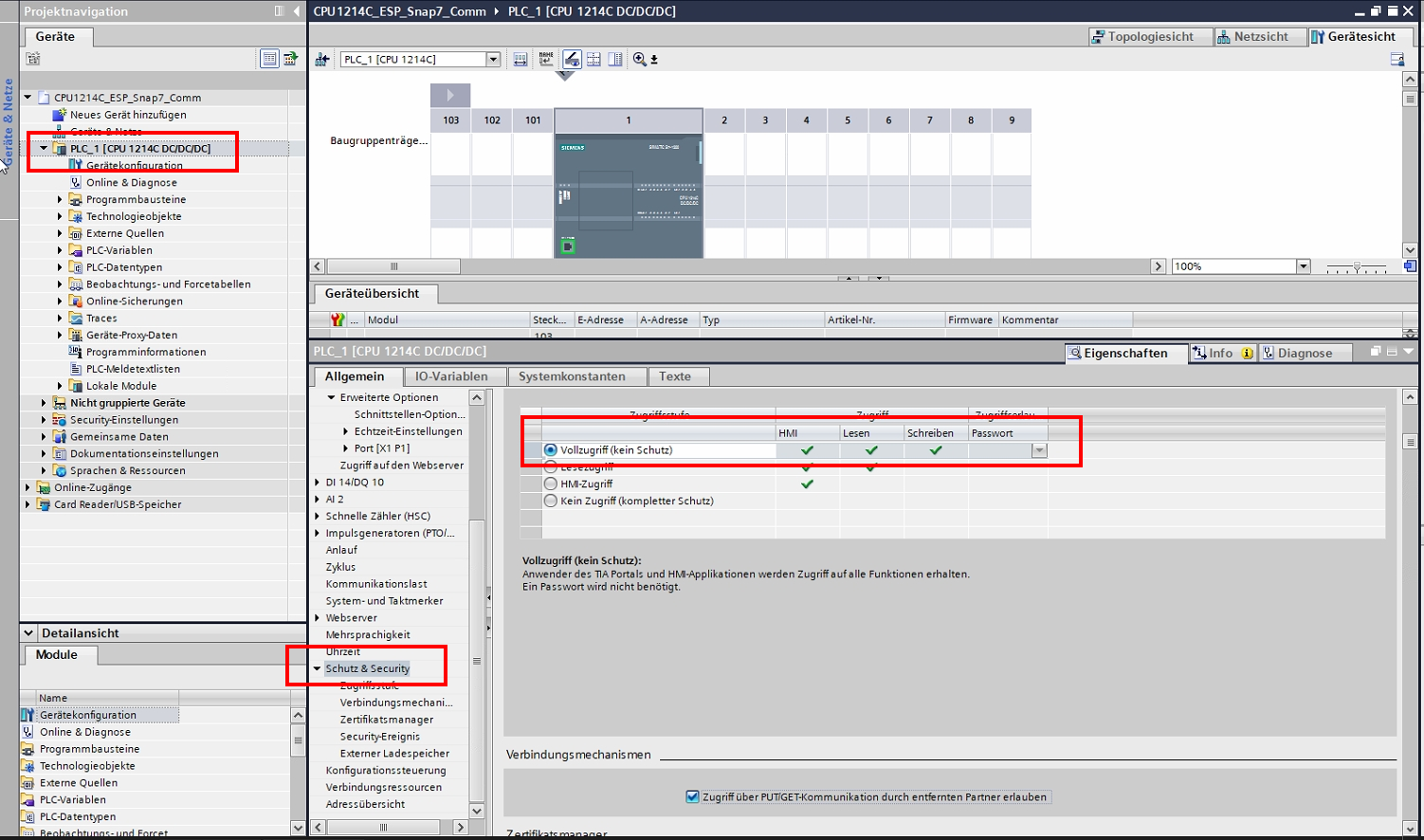
Task: Click 'Zugriff auf den Webserver' entry
Action: 401,466
